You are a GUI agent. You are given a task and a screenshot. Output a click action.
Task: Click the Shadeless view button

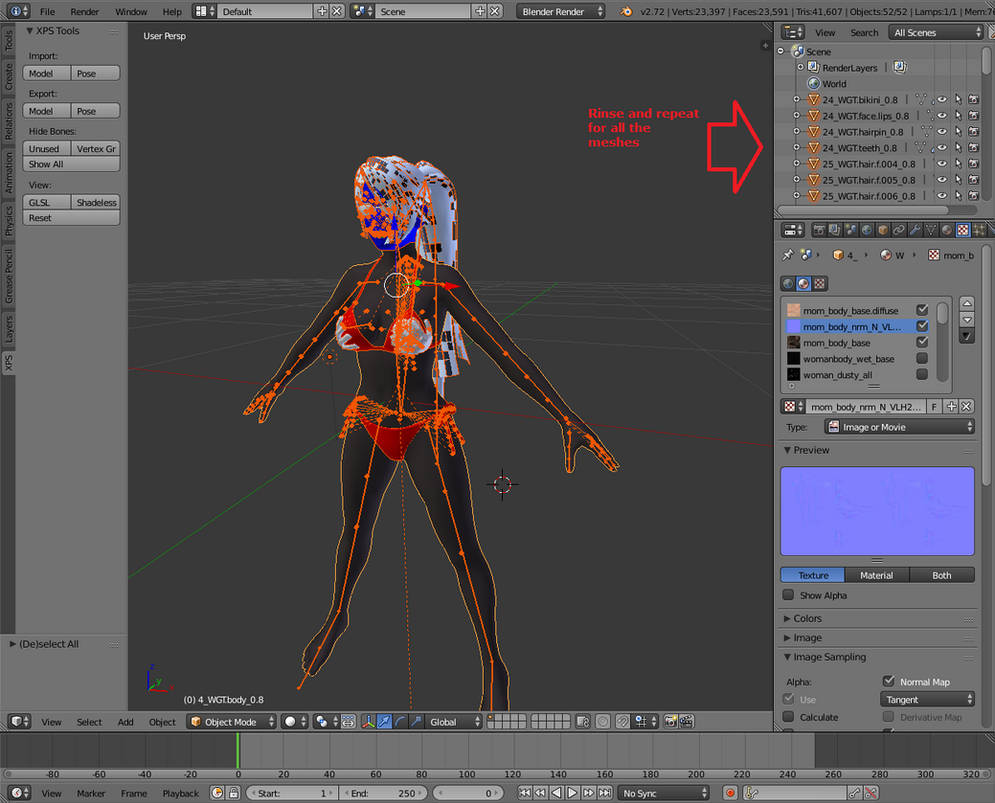coord(96,202)
